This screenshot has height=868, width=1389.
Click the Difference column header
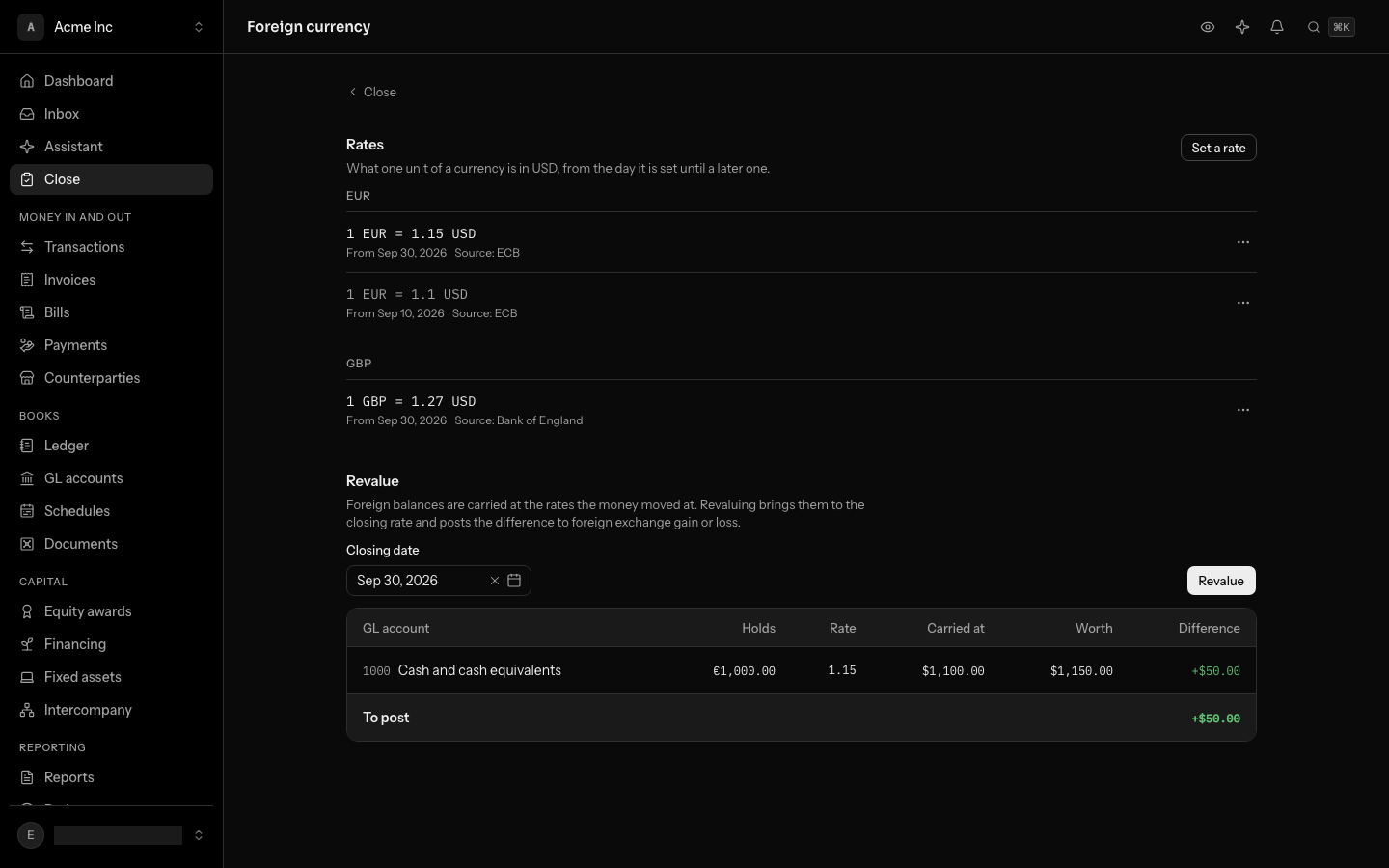tap(1209, 628)
